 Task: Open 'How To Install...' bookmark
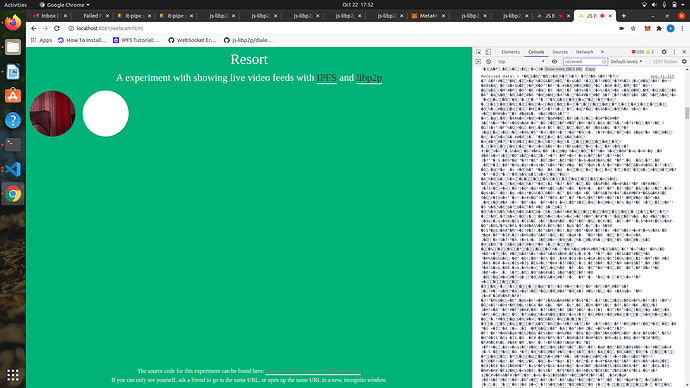82,40
